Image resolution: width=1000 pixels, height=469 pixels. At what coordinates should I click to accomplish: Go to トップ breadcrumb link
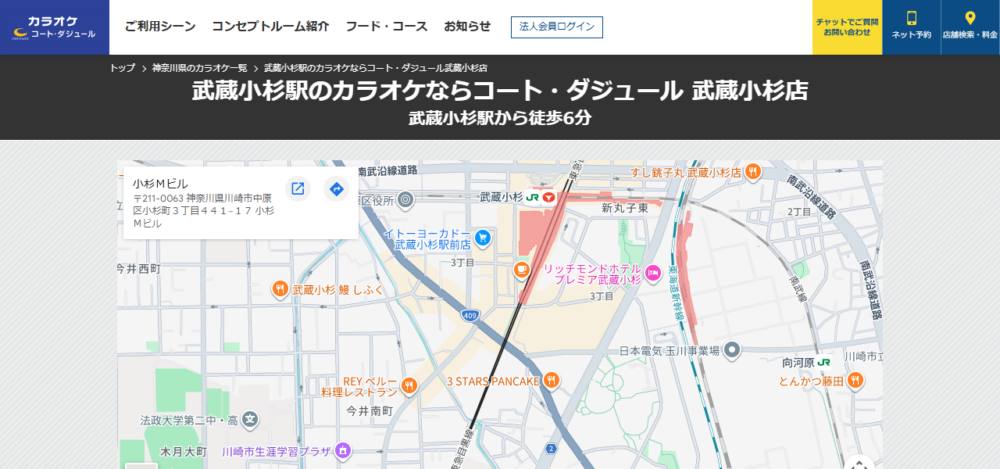pos(122,68)
